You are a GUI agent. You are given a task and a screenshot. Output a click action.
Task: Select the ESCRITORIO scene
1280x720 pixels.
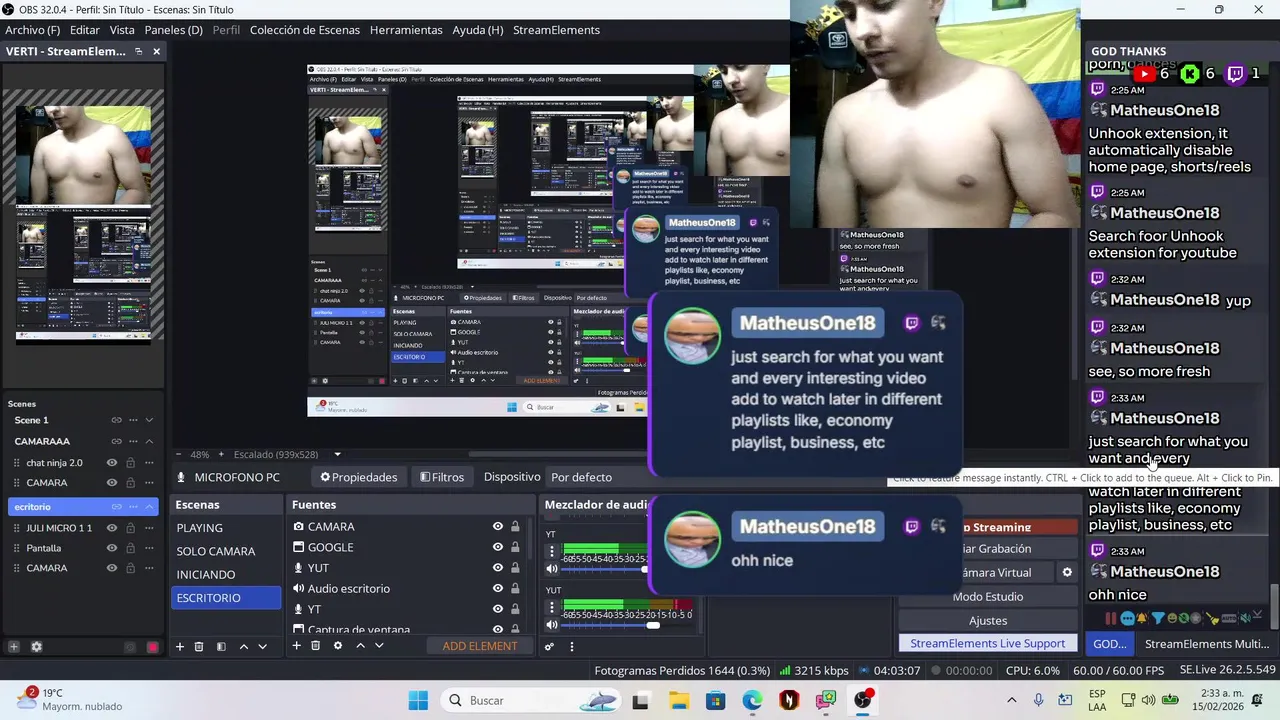point(226,598)
